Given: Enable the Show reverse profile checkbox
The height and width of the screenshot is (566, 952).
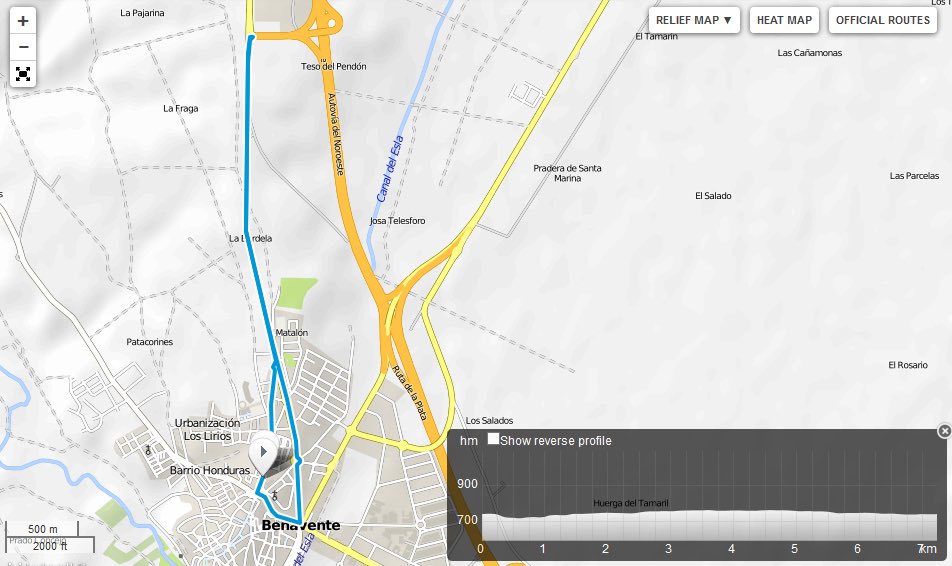Looking at the screenshot, I should tap(494, 439).
